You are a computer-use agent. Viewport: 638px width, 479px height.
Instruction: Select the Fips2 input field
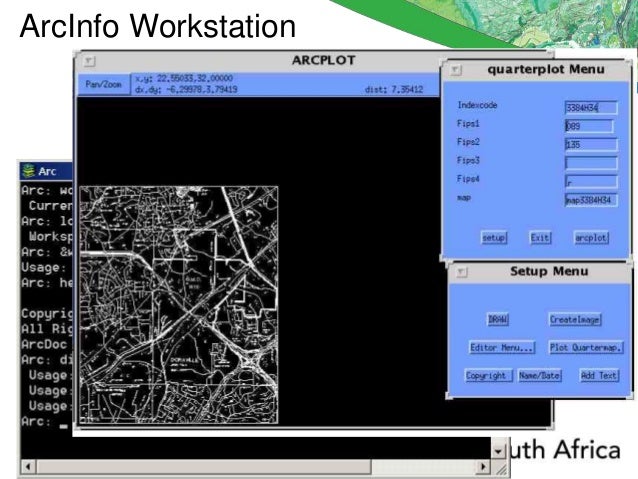pyautogui.click(x=591, y=144)
